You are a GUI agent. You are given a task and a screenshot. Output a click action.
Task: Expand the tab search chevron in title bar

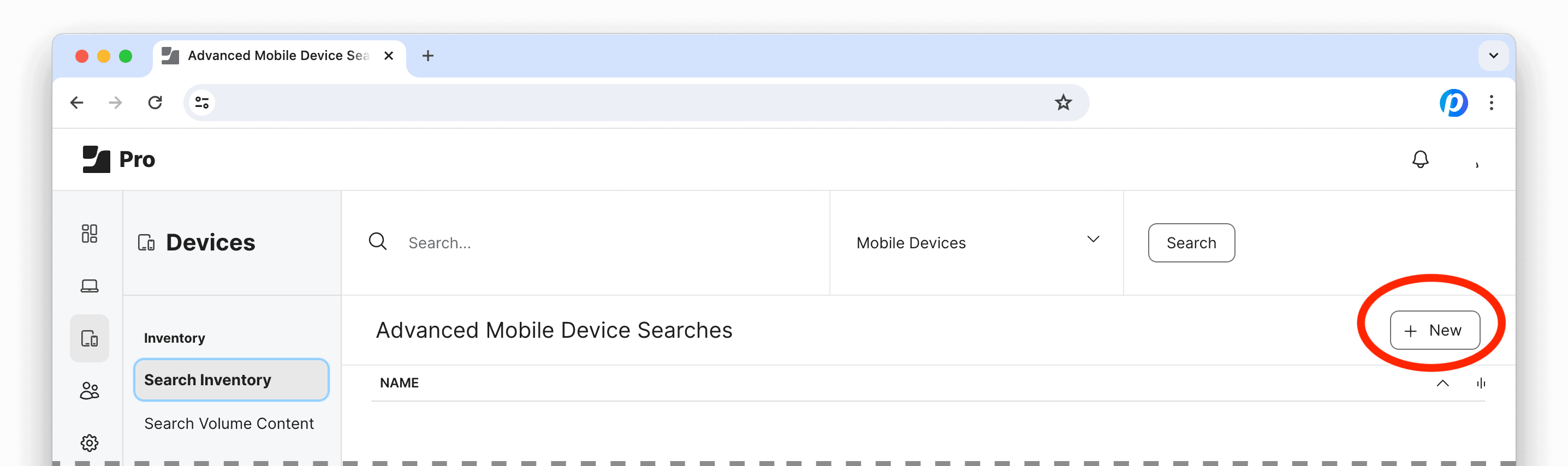coord(1493,55)
